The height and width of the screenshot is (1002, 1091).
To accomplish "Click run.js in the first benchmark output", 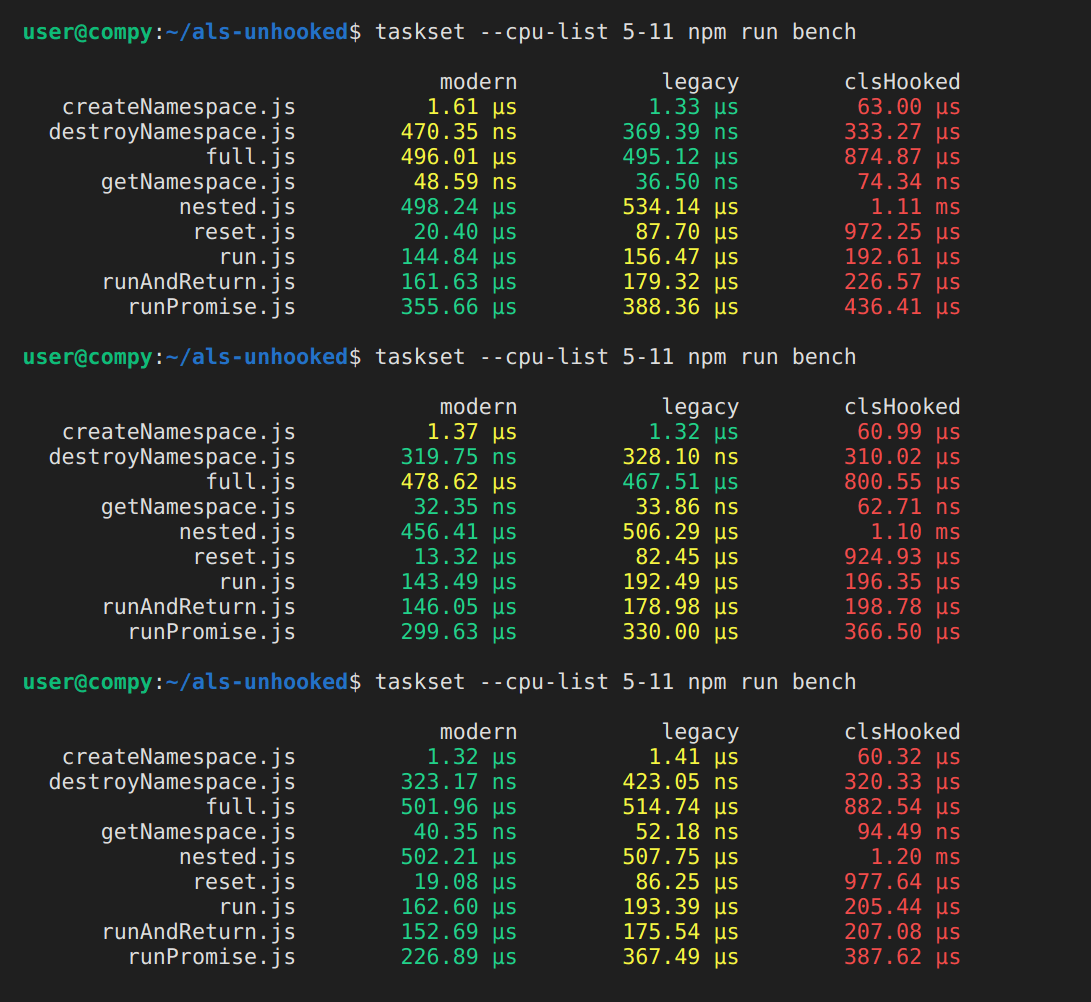I will tap(257, 256).
